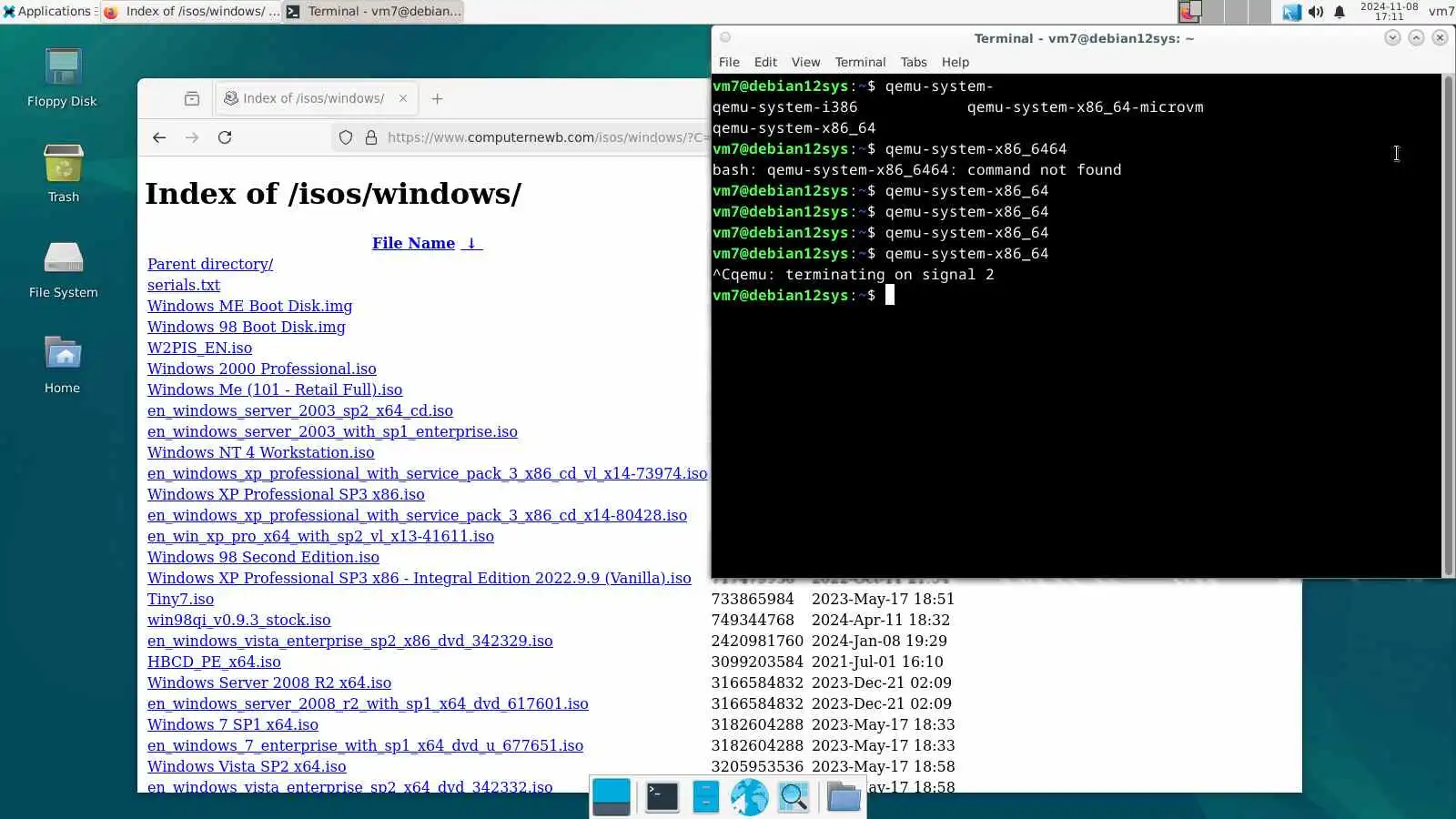Open the tracking protection shield icon

[346, 137]
